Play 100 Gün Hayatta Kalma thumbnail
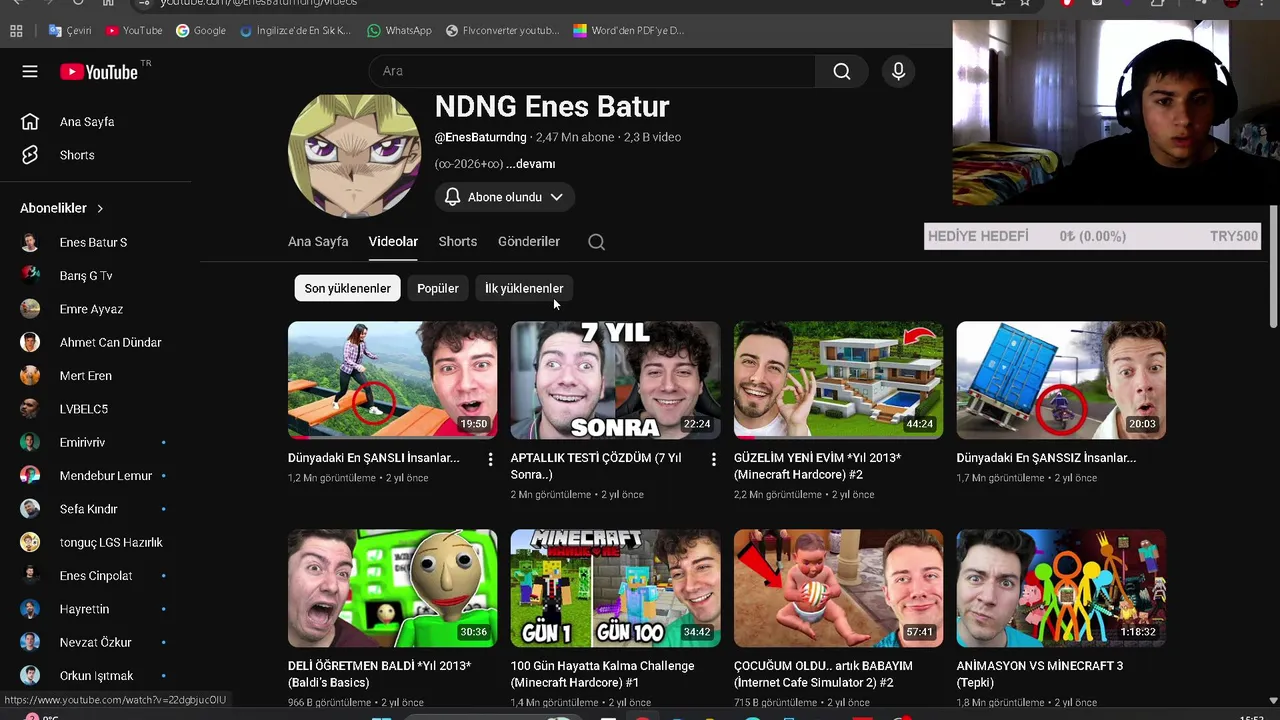 [615, 588]
